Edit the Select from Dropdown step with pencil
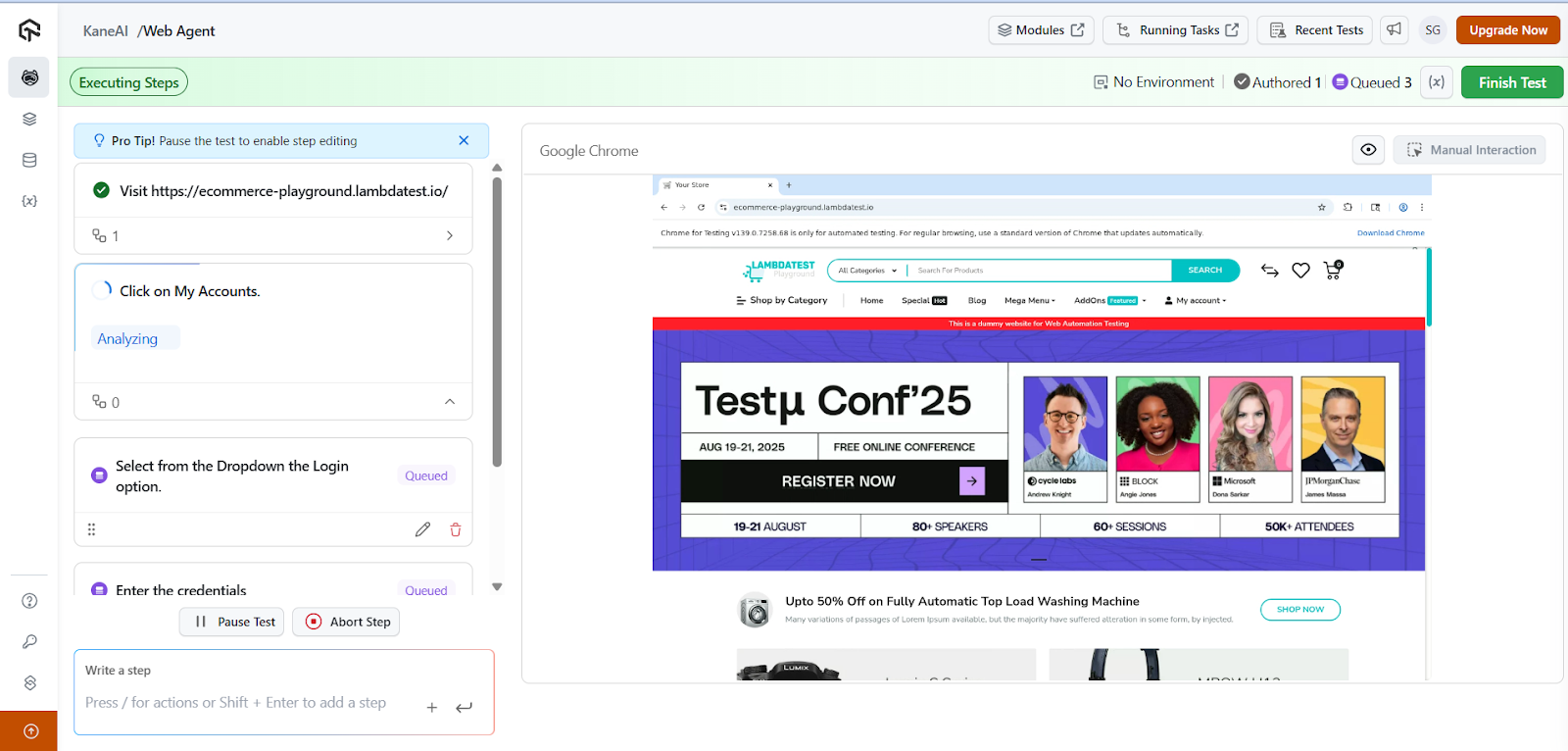Image resolution: width=1568 pixels, height=751 pixels. (422, 529)
